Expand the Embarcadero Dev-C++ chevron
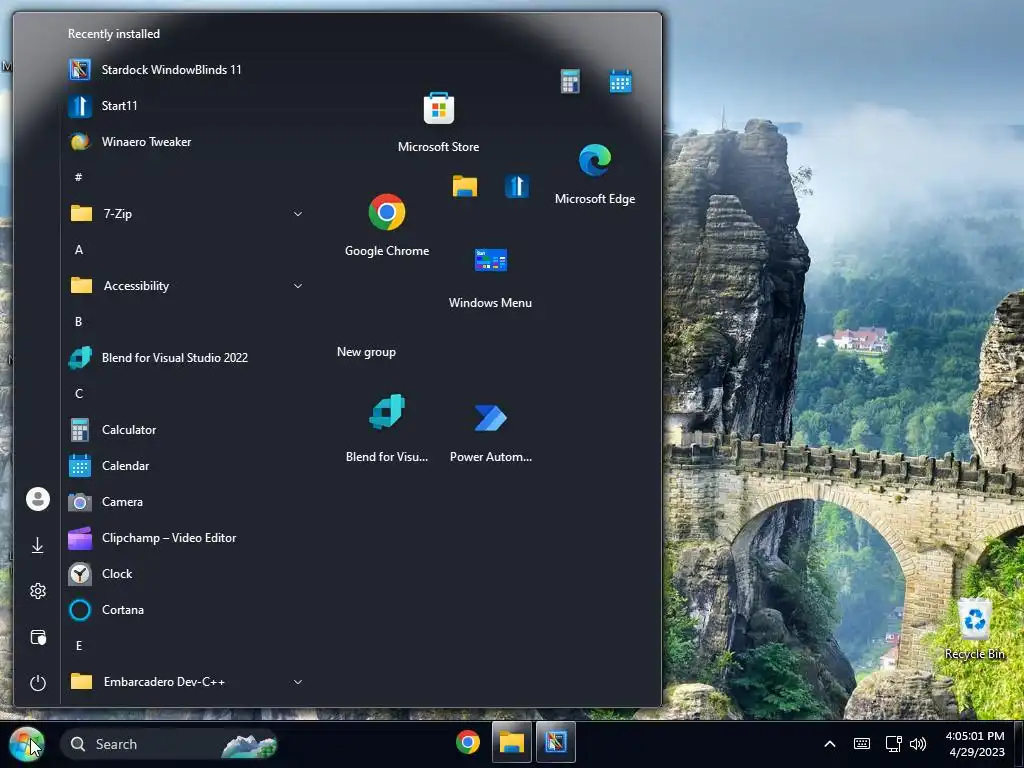Screen dimensions: 1024x768 [298, 682]
